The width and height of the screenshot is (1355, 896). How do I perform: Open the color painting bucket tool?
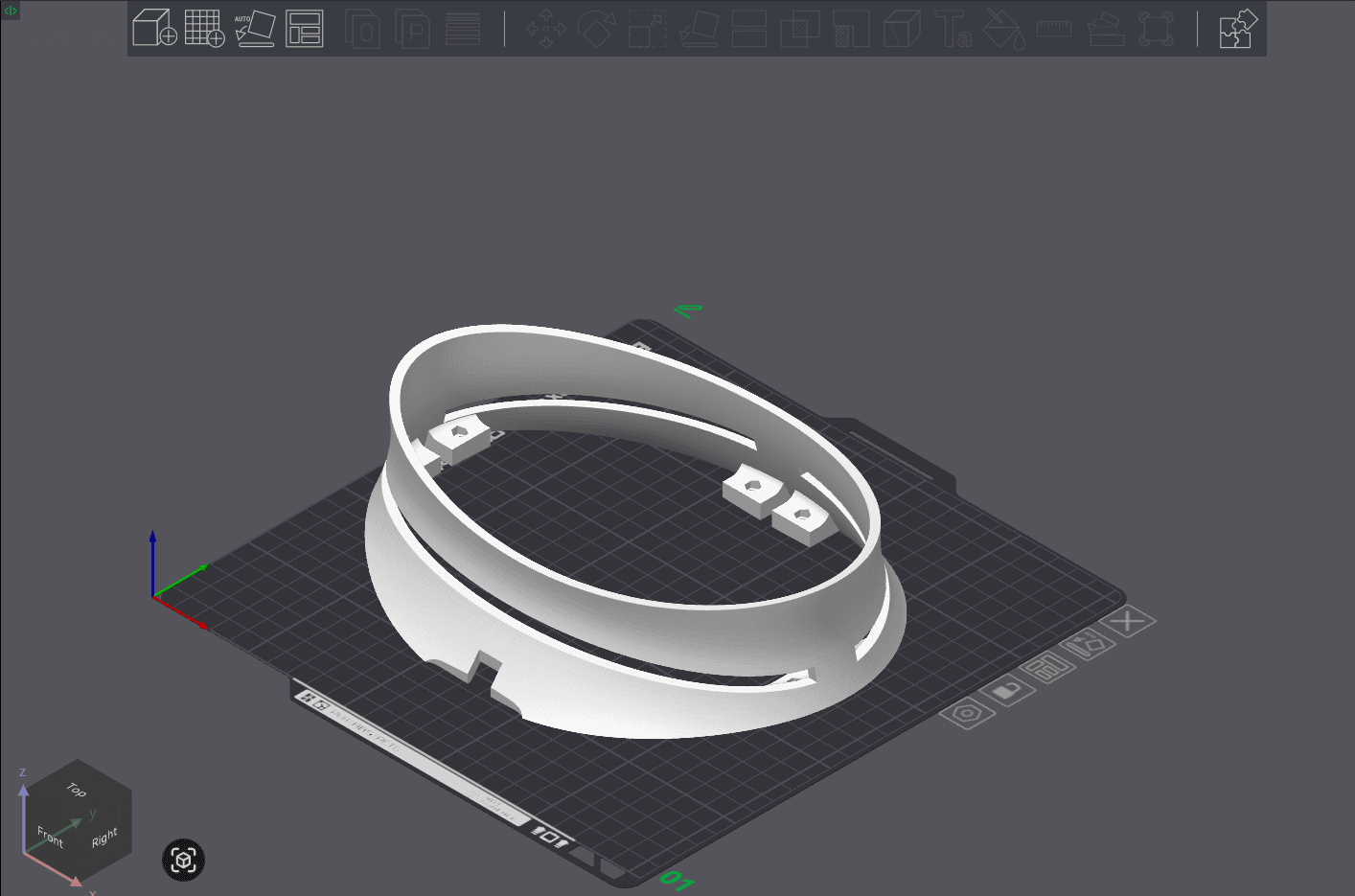[1004, 29]
